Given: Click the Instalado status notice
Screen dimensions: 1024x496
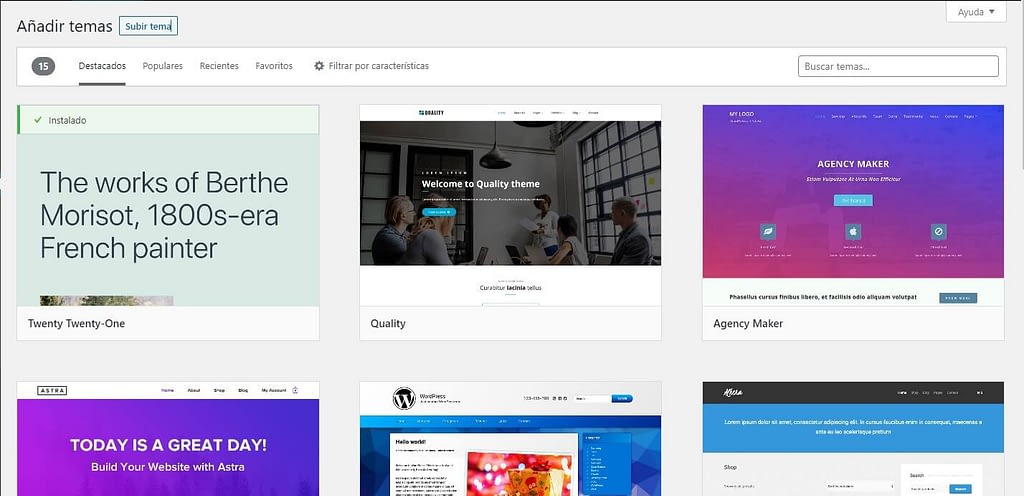Looking at the screenshot, I should click(168, 120).
